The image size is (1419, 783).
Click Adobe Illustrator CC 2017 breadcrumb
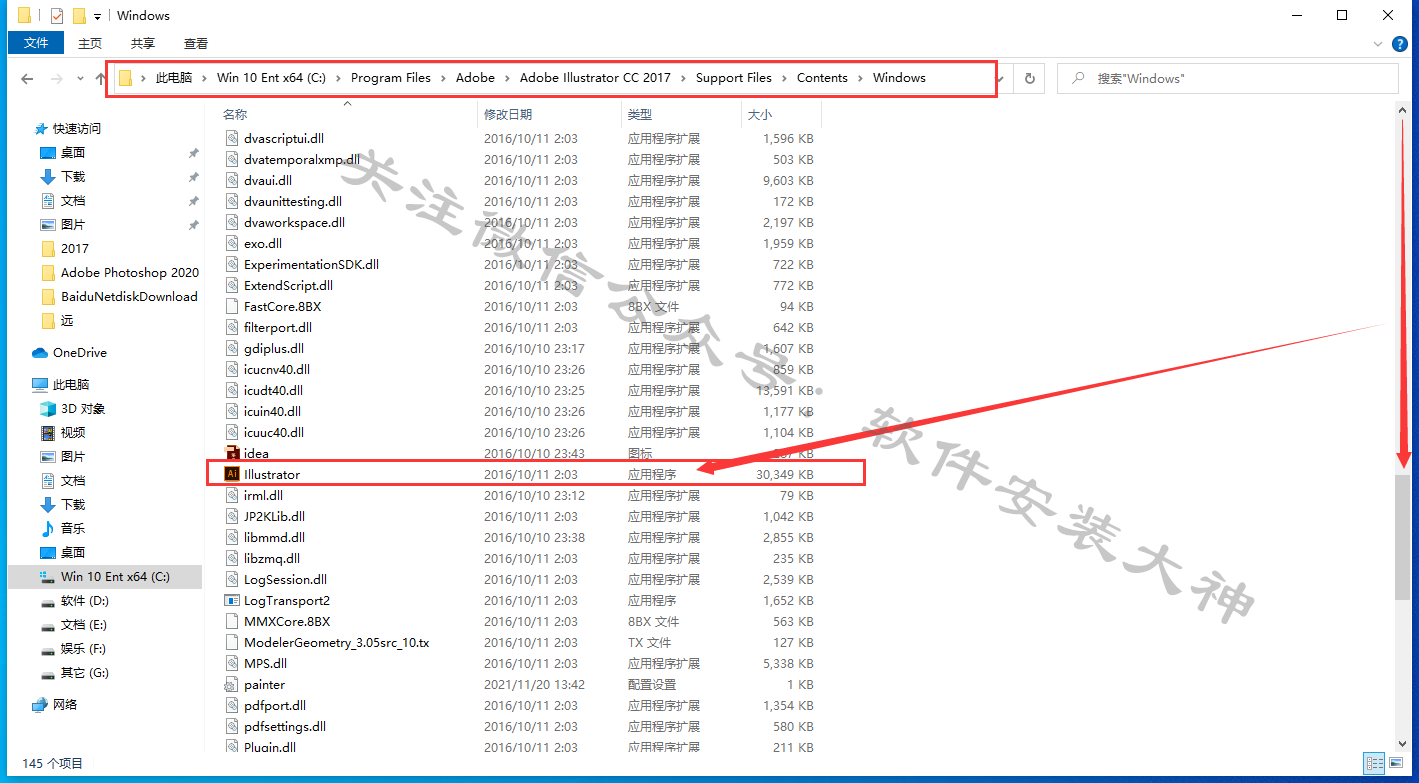coord(595,78)
